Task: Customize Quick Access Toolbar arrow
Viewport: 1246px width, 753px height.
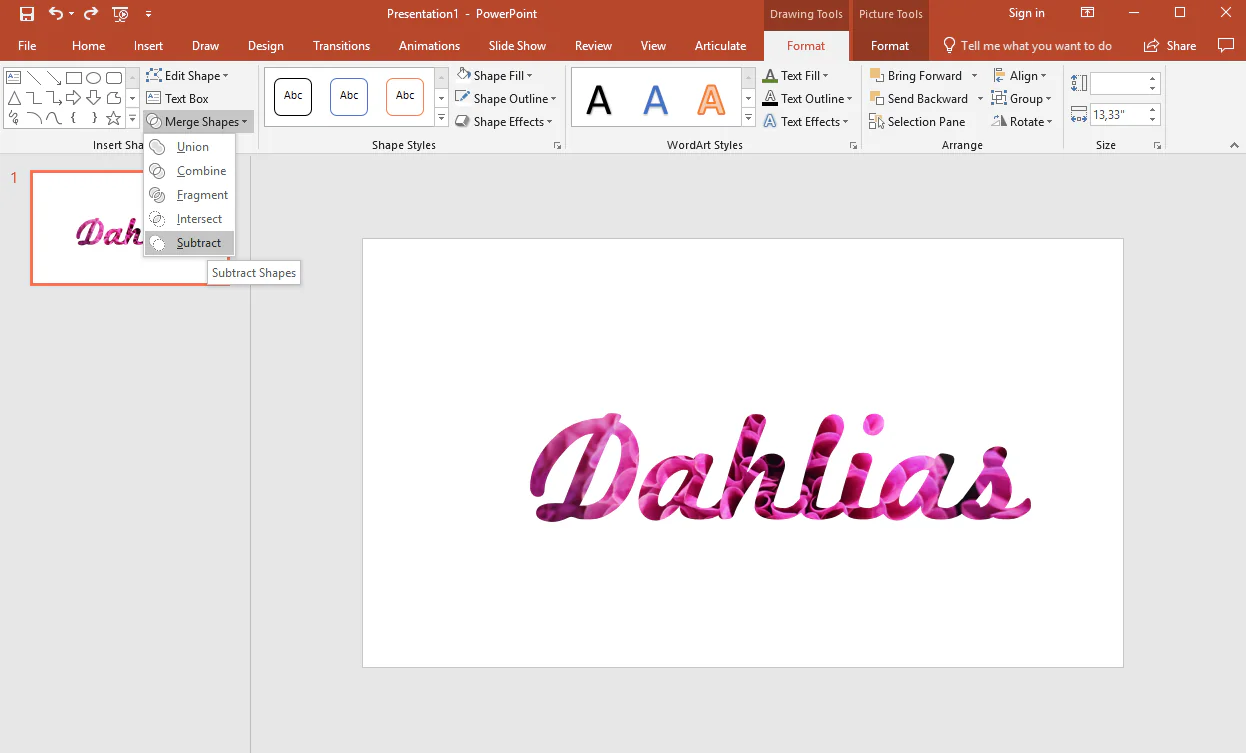Action: 149,14
